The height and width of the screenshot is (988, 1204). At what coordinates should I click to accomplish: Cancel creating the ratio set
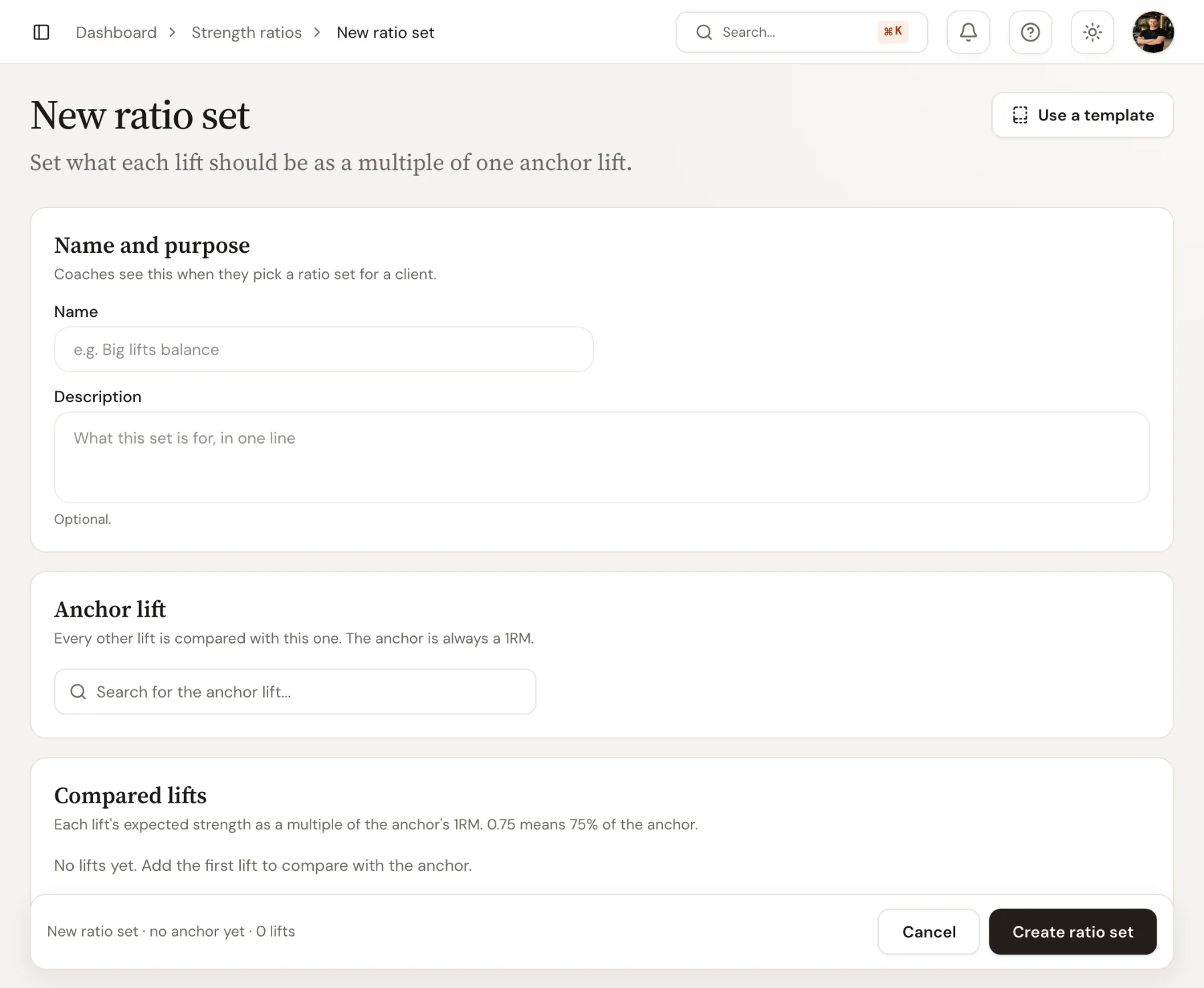(928, 932)
